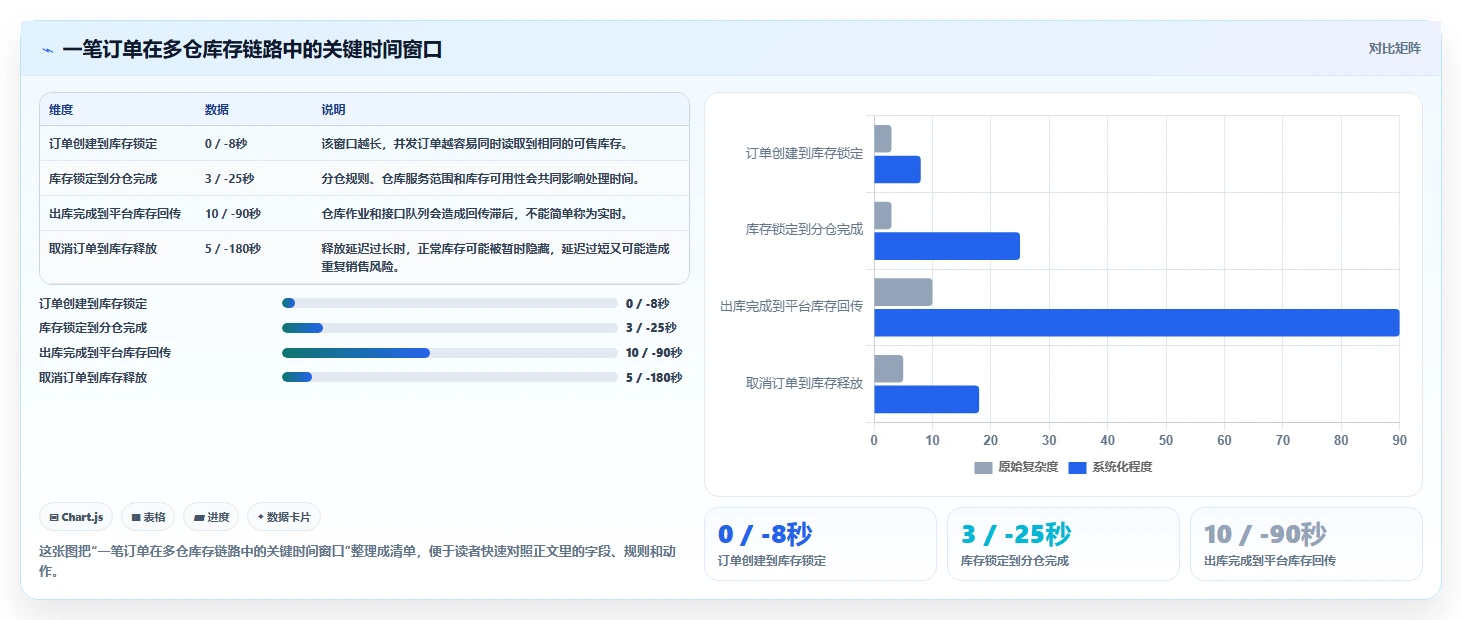Click chart axis label 取消订单到库存释放
Image resolution: width=1462 pixels, height=620 pixels.
(804, 383)
